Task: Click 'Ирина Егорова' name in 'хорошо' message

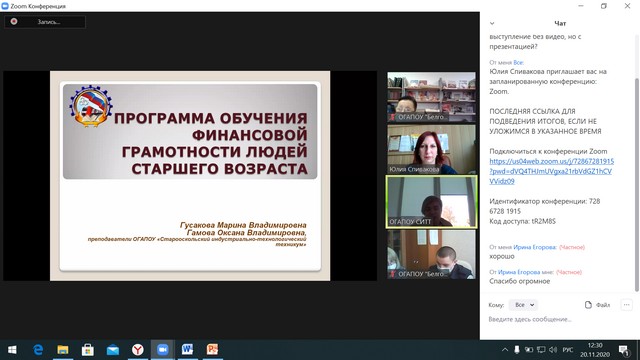Action: point(535,247)
